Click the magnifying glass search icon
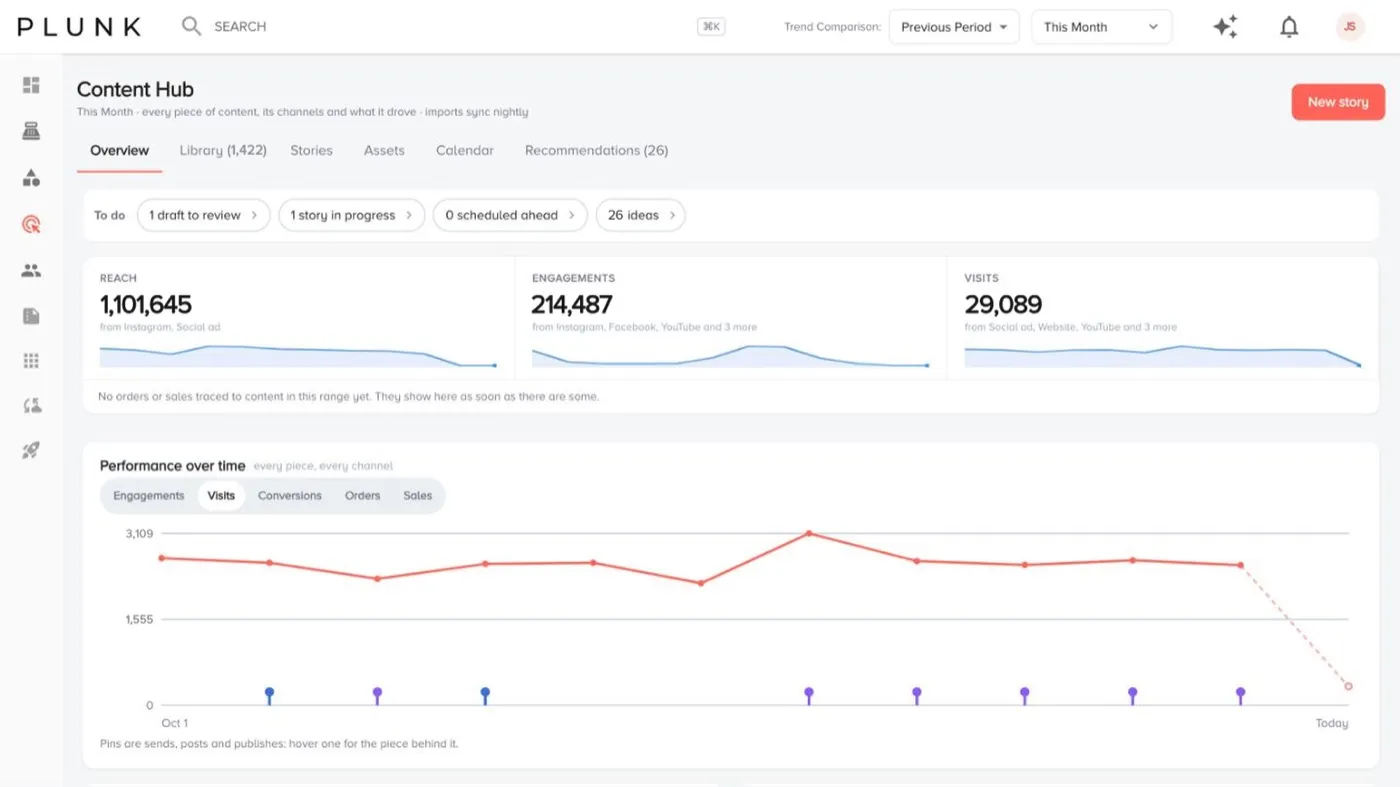The width and height of the screenshot is (1400, 787). (191, 26)
